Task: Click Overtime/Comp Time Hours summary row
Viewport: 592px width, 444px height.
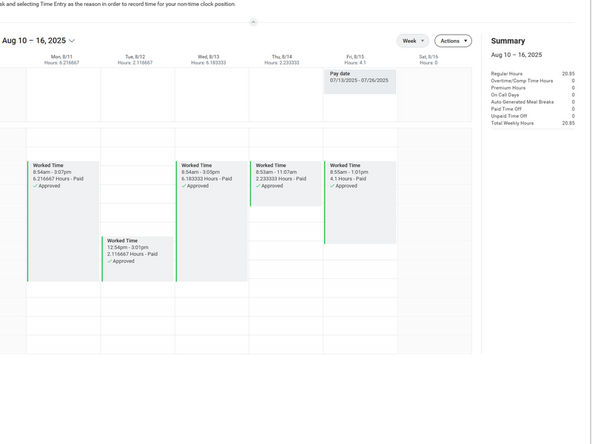Action: point(533,81)
